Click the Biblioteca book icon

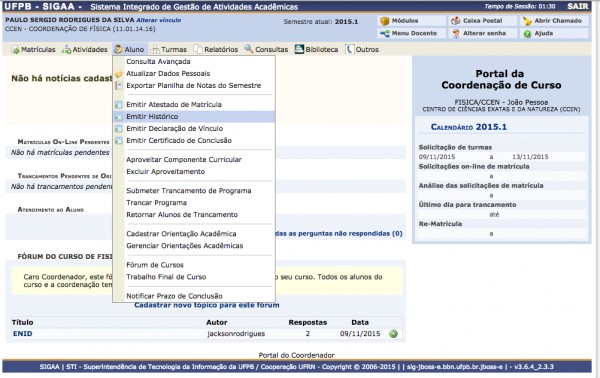pyautogui.click(x=299, y=49)
